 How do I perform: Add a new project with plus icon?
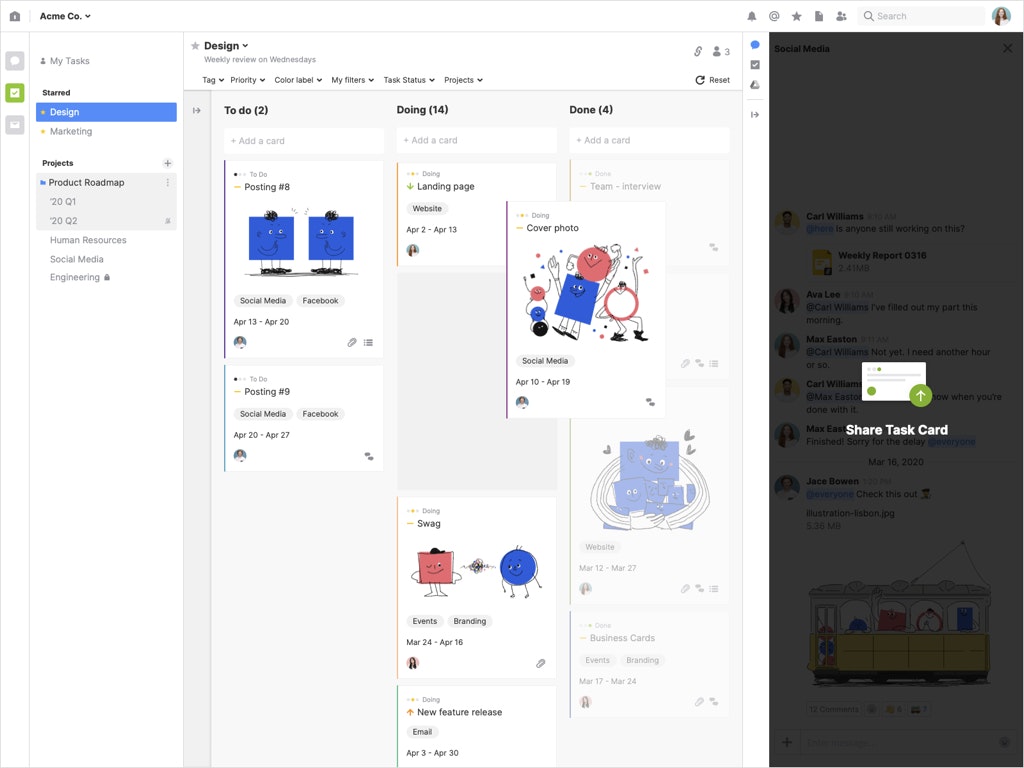167,163
